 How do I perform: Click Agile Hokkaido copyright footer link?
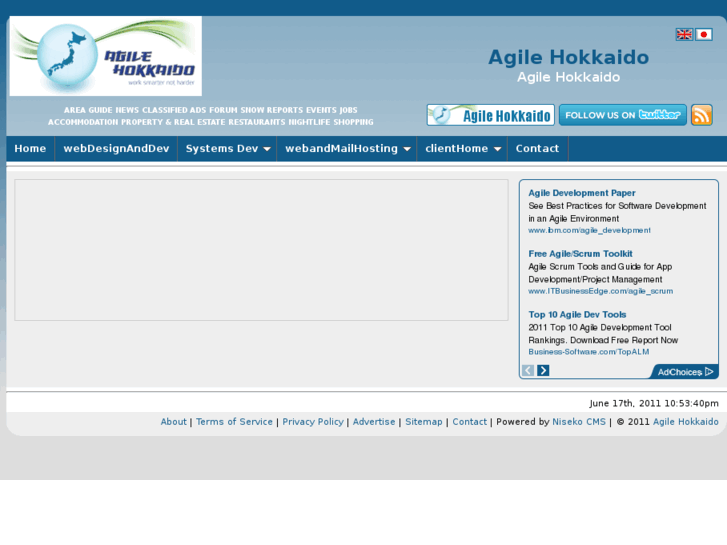[686, 422]
